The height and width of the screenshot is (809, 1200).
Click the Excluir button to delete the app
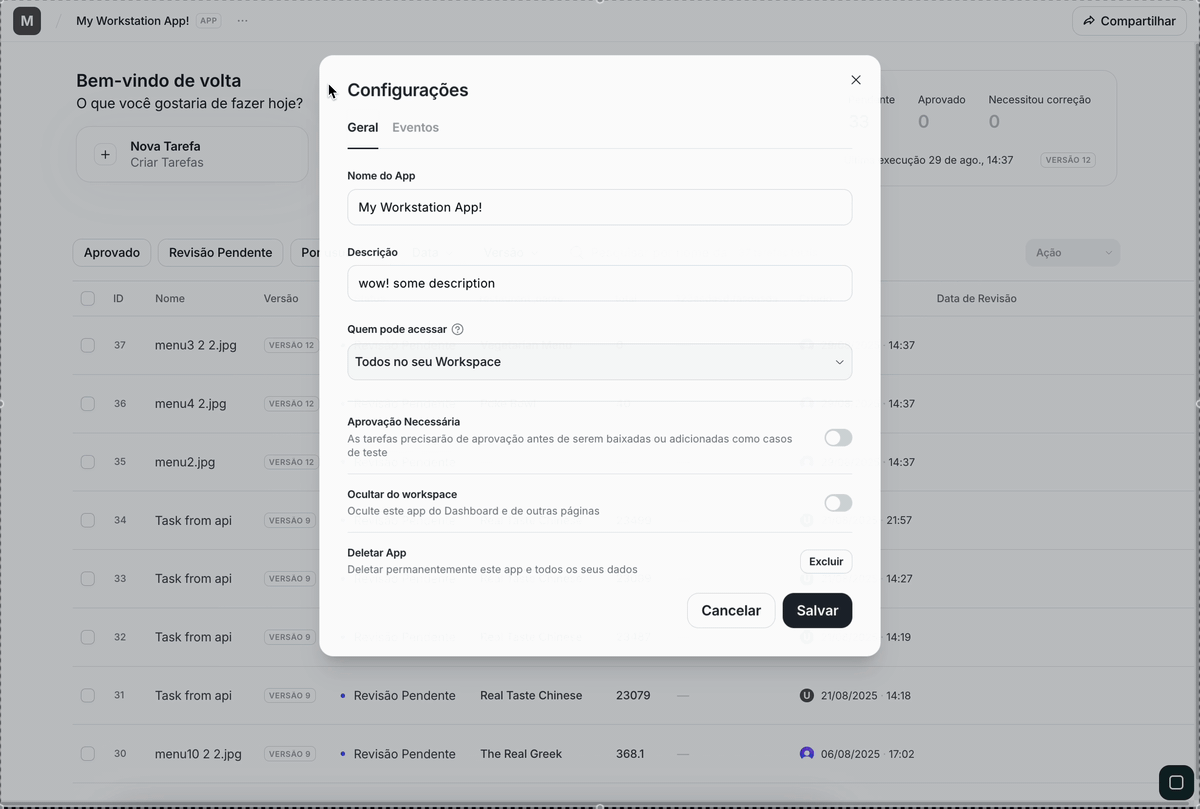[826, 561]
